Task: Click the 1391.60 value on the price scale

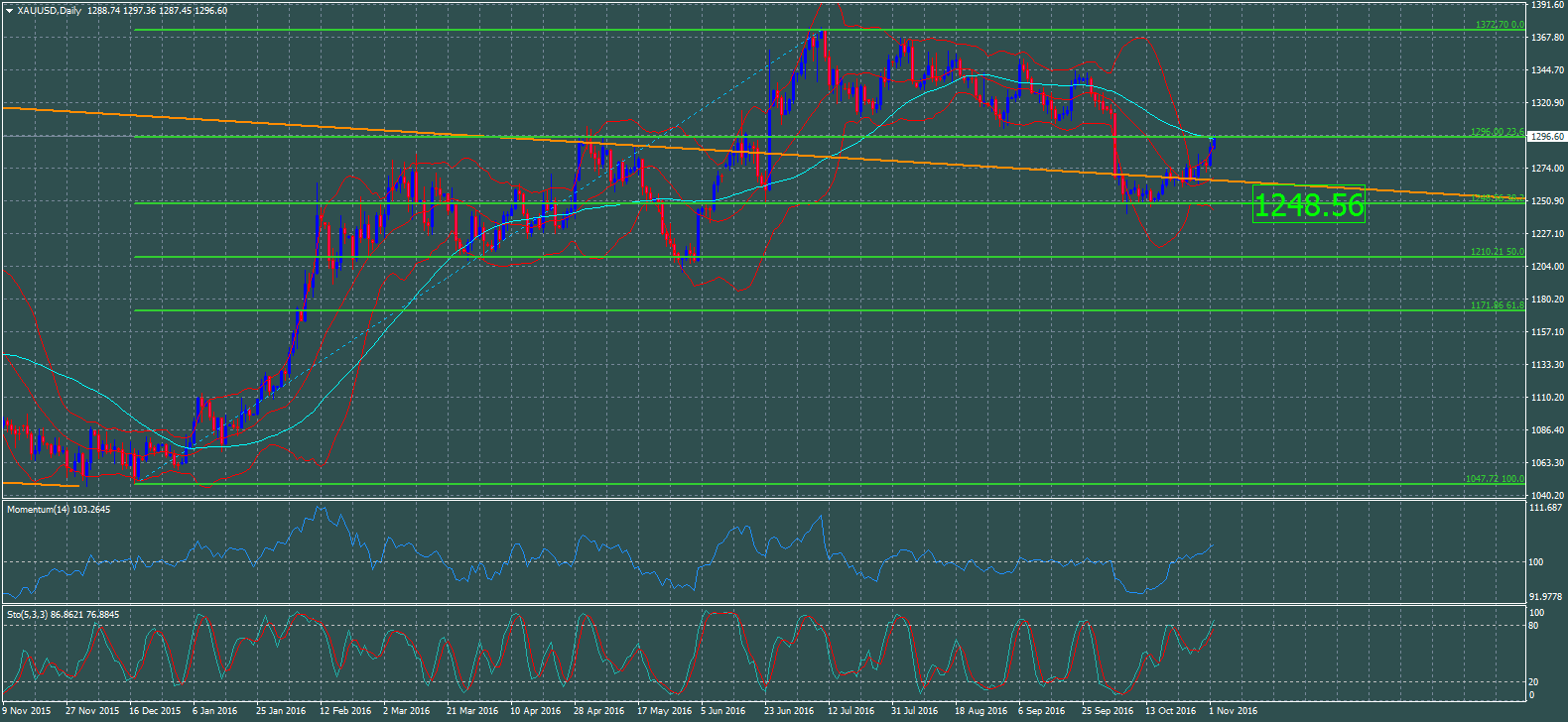Action: coord(1547,6)
